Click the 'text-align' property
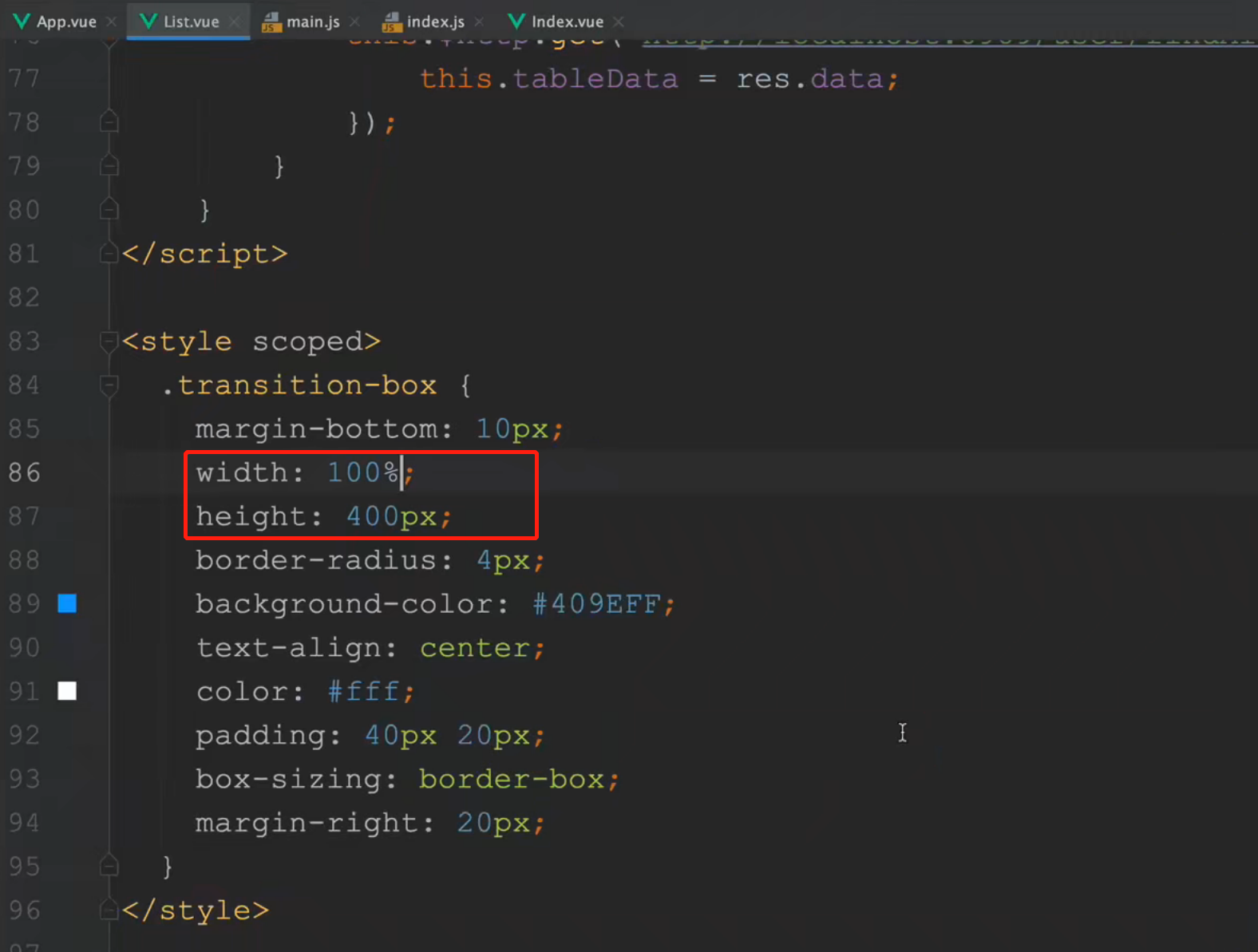This screenshot has width=1258, height=952. pos(289,648)
